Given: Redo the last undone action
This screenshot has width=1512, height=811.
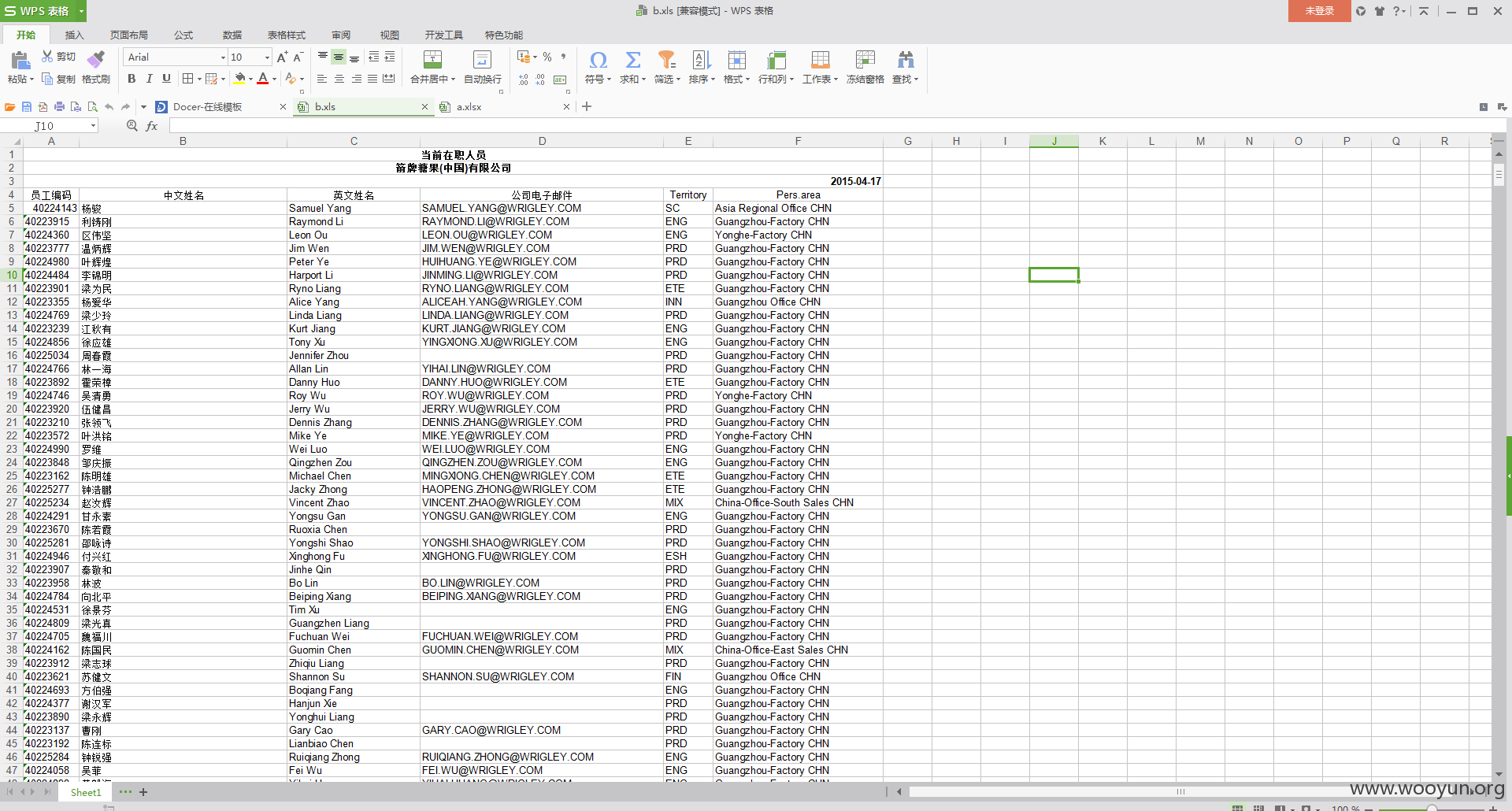Looking at the screenshot, I should (125, 107).
